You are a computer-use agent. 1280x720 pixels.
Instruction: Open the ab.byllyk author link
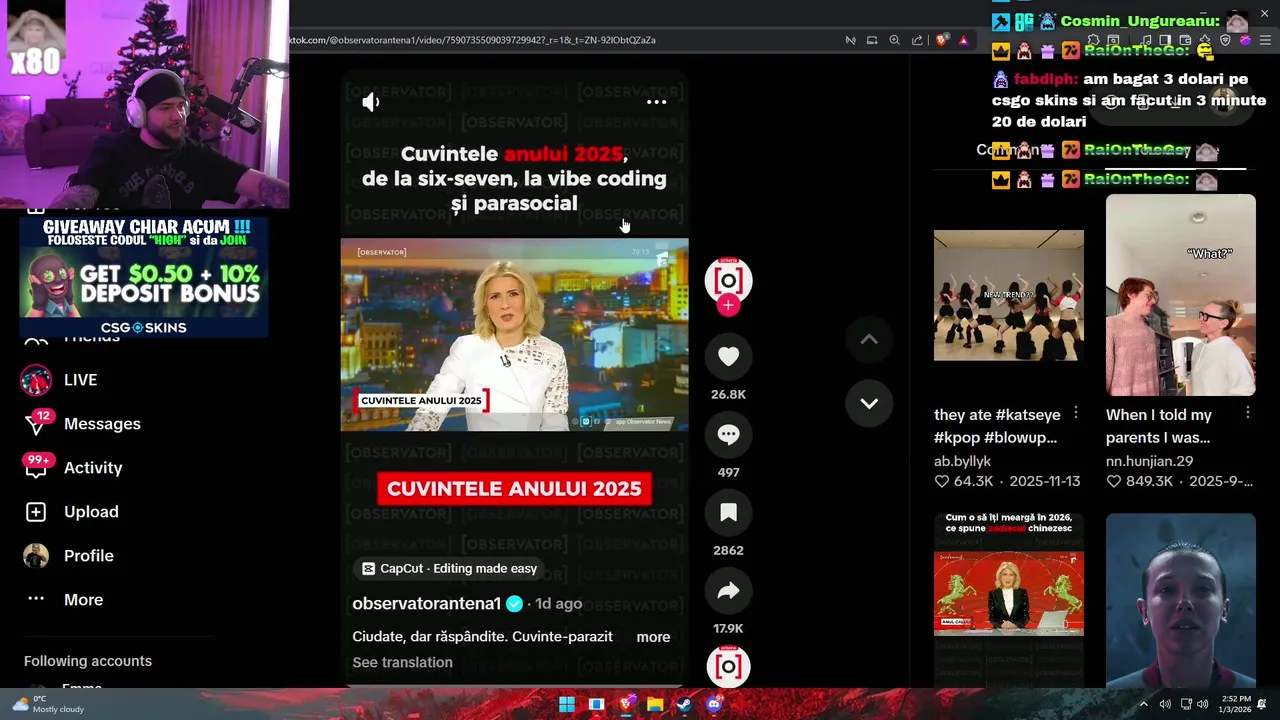tap(962, 461)
